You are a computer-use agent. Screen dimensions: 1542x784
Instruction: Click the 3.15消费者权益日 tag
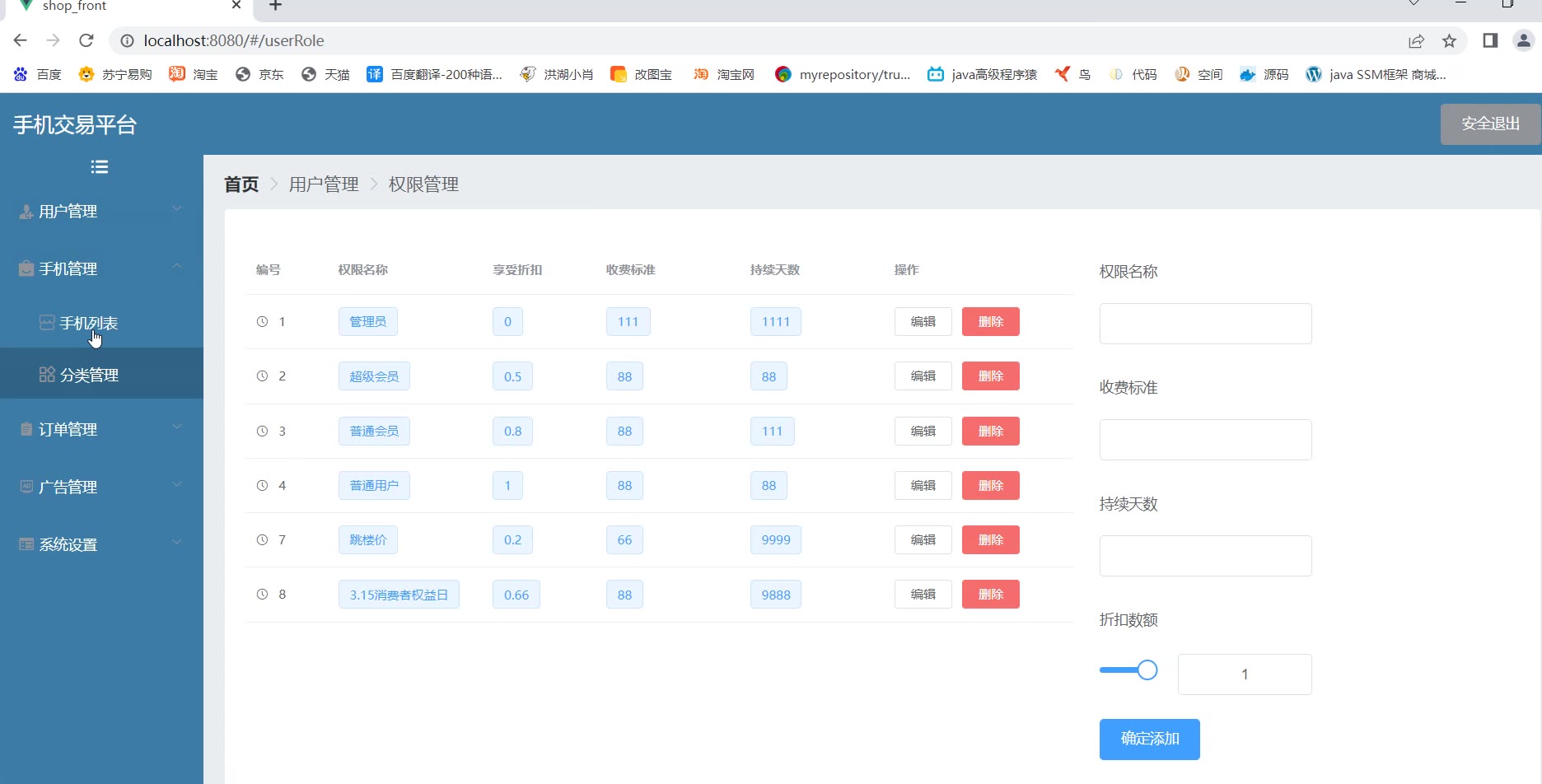tap(399, 595)
